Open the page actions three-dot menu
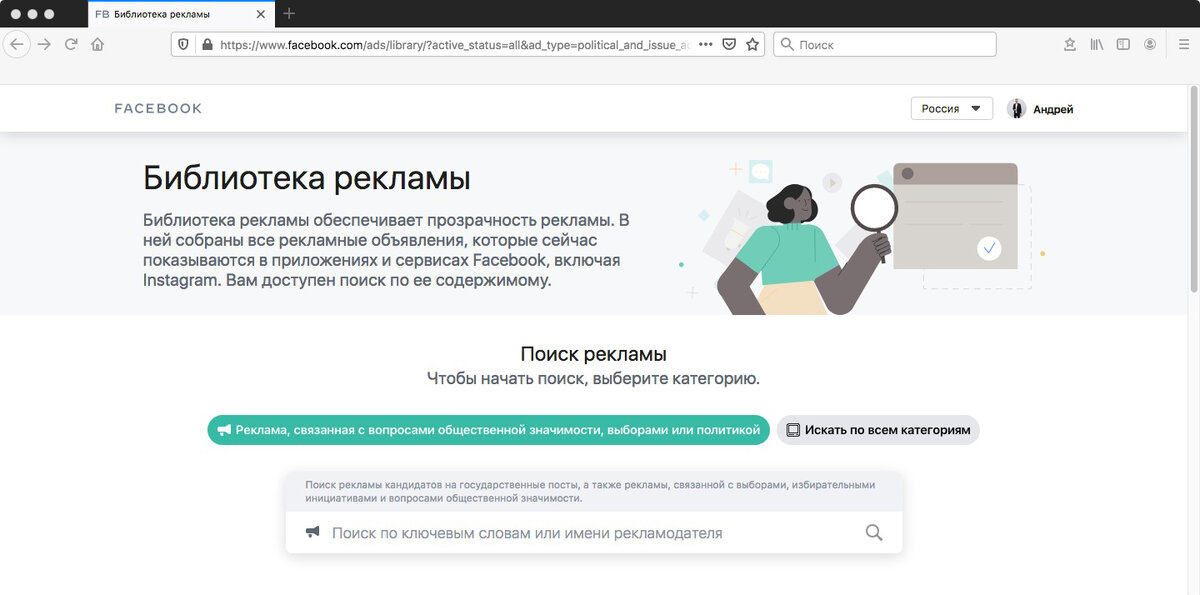 click(705, 44)
